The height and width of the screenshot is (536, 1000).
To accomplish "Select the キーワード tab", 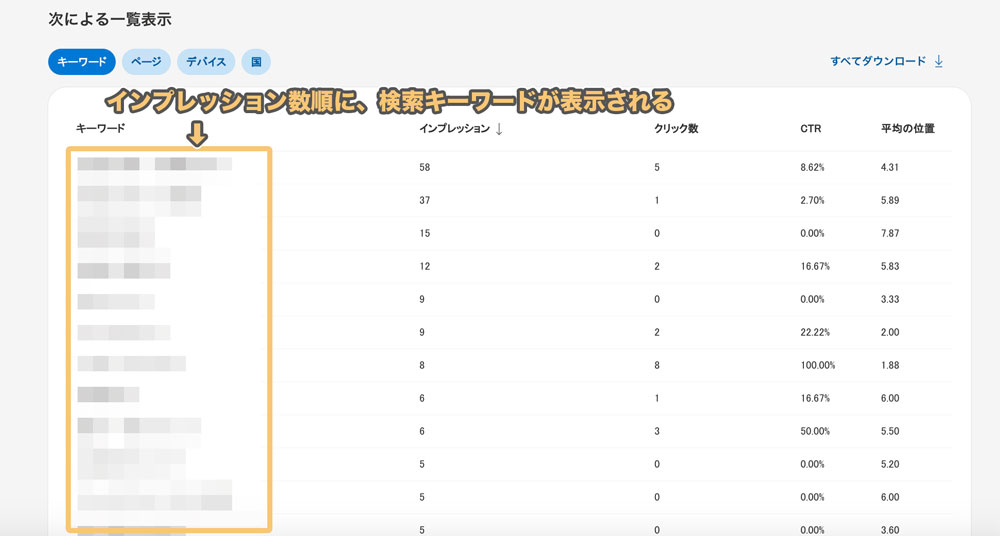I will click(82, 61).
